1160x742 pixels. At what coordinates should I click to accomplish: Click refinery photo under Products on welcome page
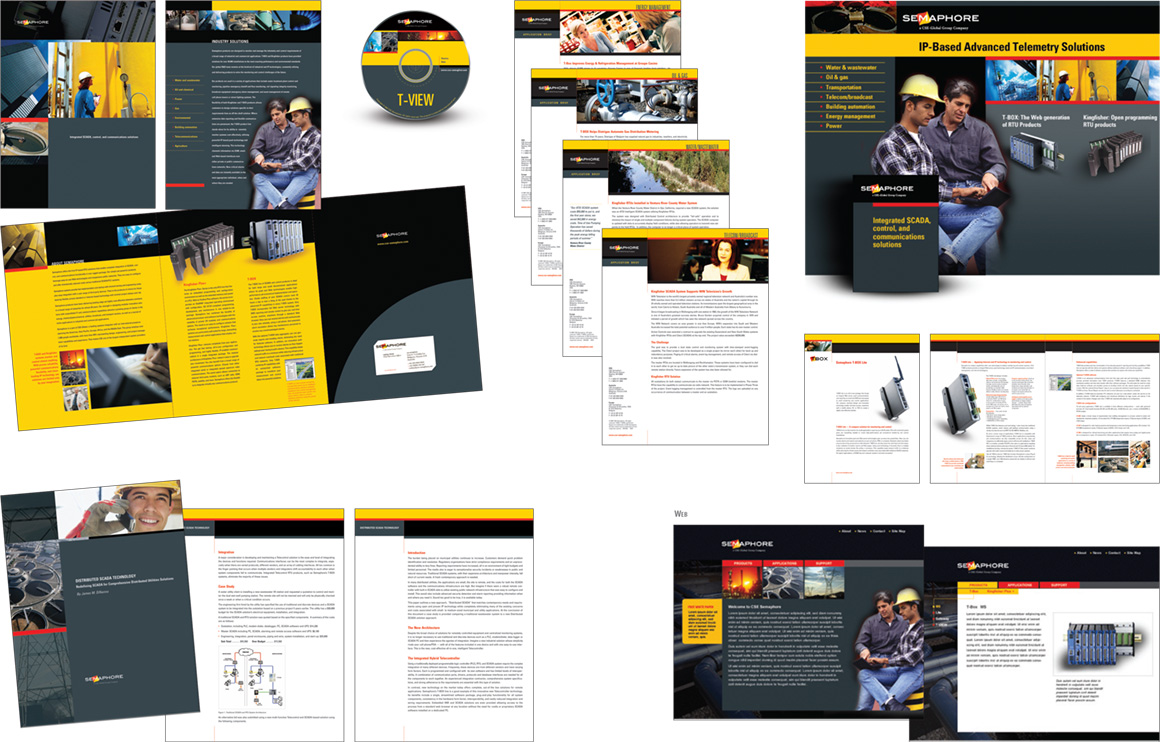(x=742, y=583)
